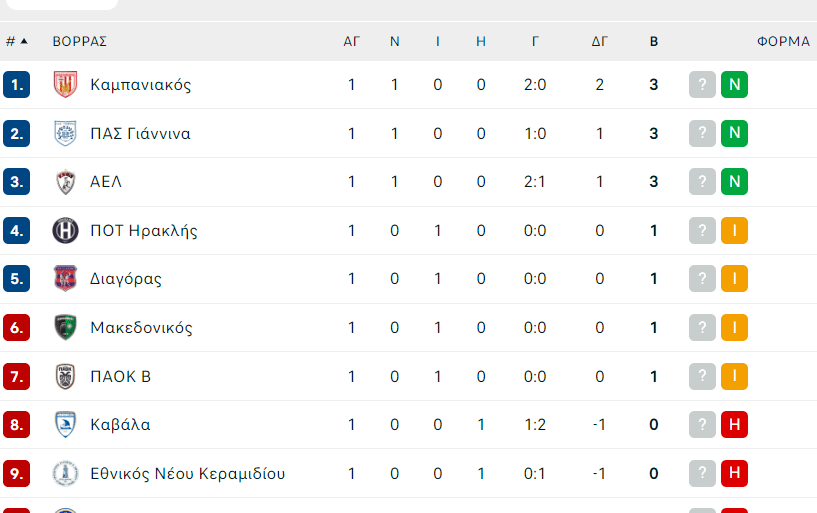The height and width of the screenshot is (513, 817).
Task: Click Καμπανιακός green N form badge
Action: click(734, 85)
